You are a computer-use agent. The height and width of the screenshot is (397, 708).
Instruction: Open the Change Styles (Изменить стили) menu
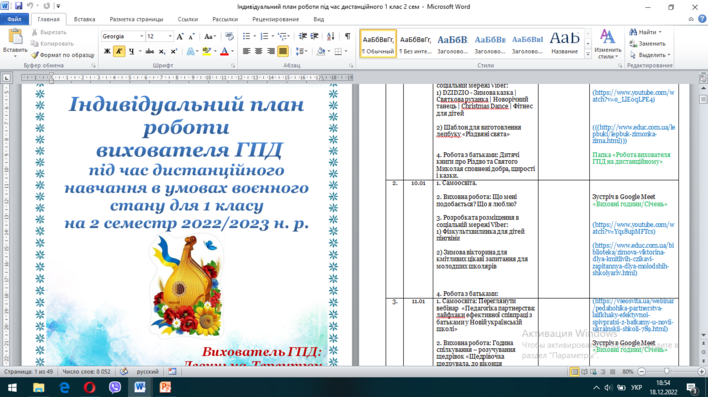(607, 44)
